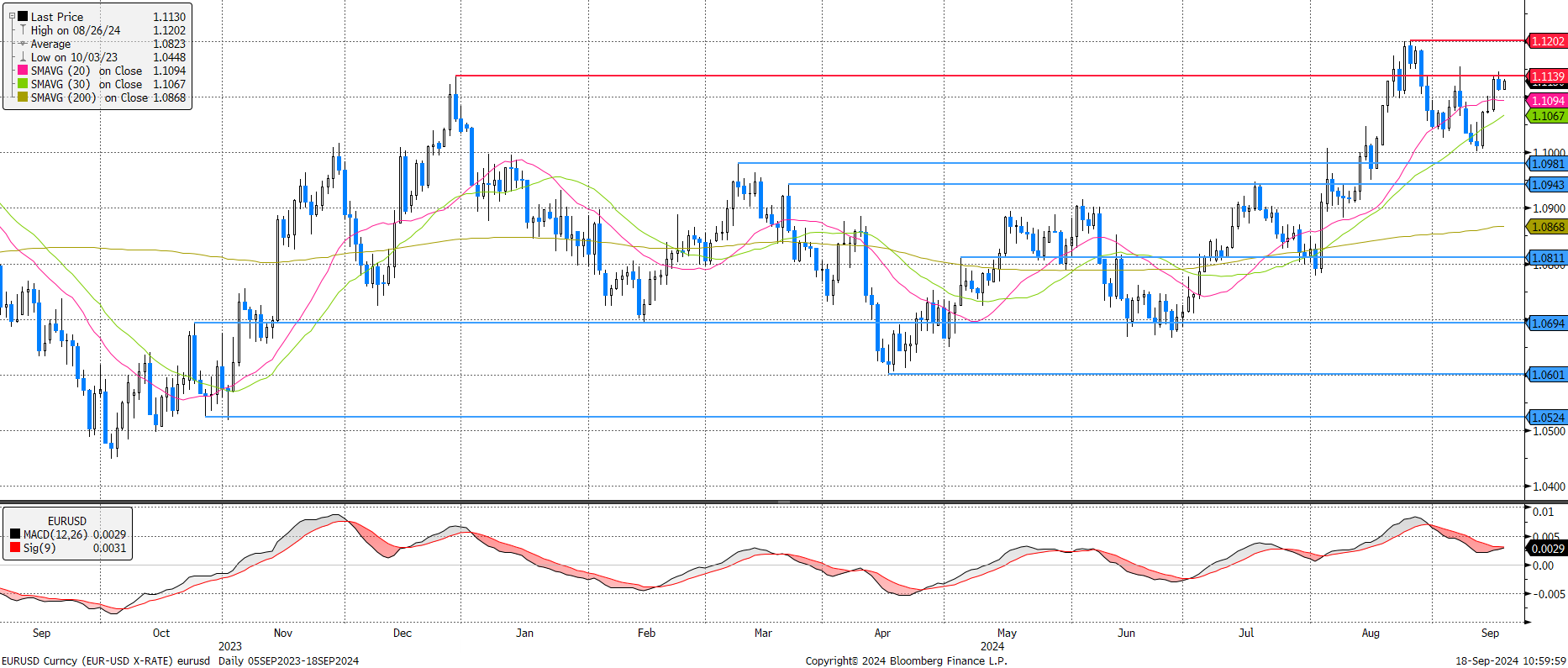Click the EURUSD Curncy footer description
1568x668 pixels.
180,660
